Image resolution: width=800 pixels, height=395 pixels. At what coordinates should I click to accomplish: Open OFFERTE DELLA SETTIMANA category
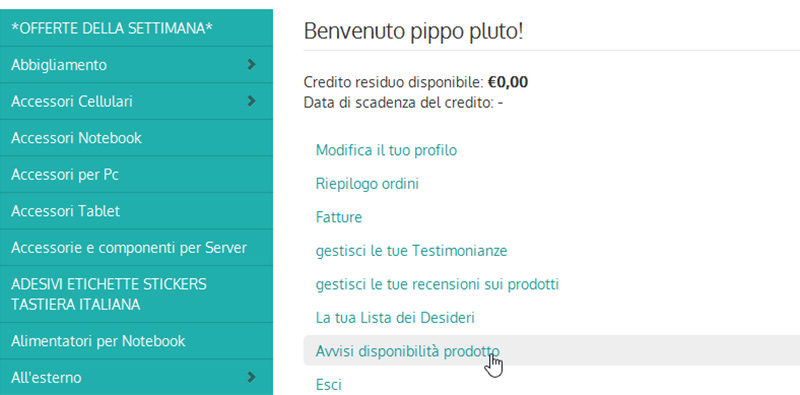pyautogui.click(x=136, y=28)
